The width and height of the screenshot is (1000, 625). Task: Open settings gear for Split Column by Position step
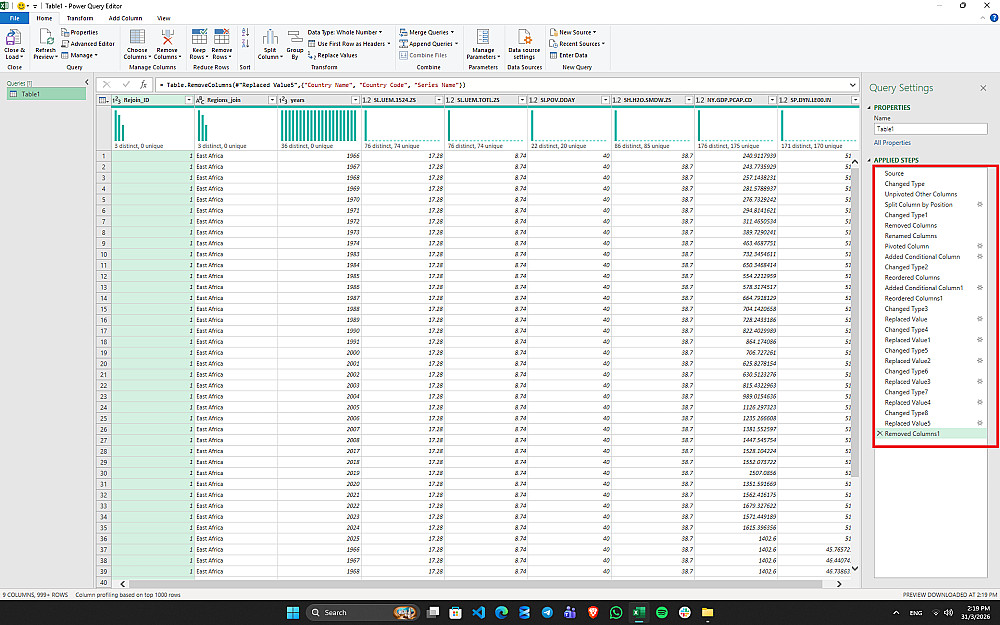pos(980,205)
